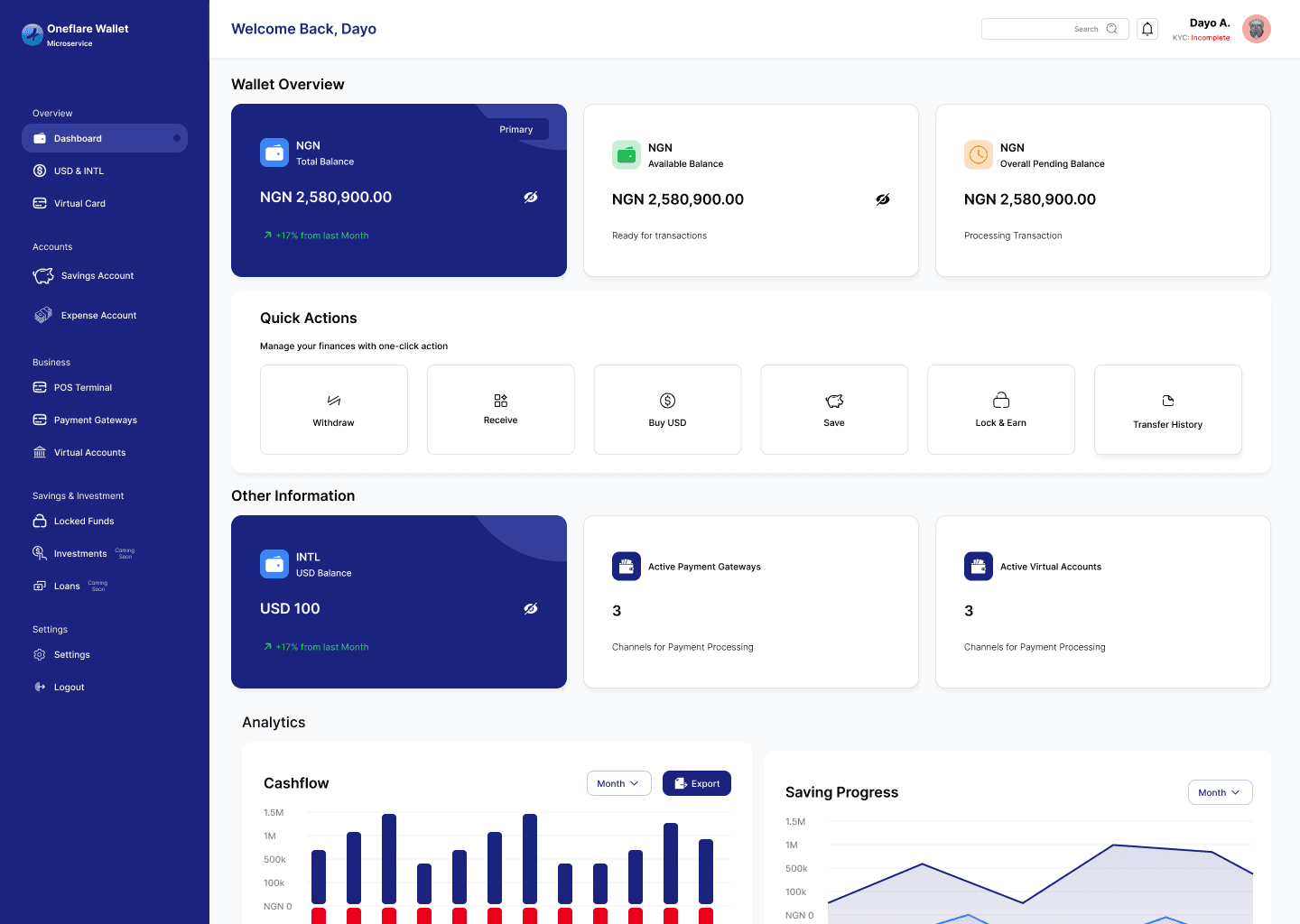This screenshot has height=924, width=1300.
Task: Open Payment Gateways label in the sidebar
Action: (x=96, y=420)
